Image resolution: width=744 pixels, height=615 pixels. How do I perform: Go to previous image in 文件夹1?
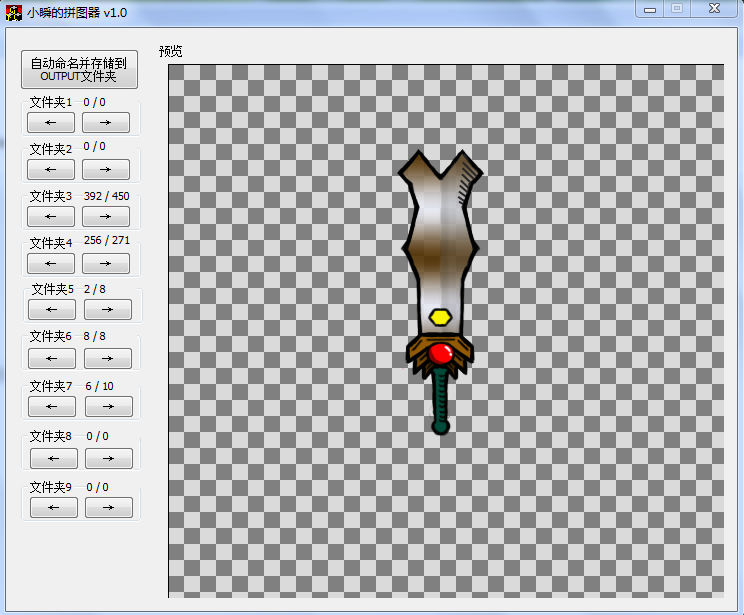(x=51, y=122)
